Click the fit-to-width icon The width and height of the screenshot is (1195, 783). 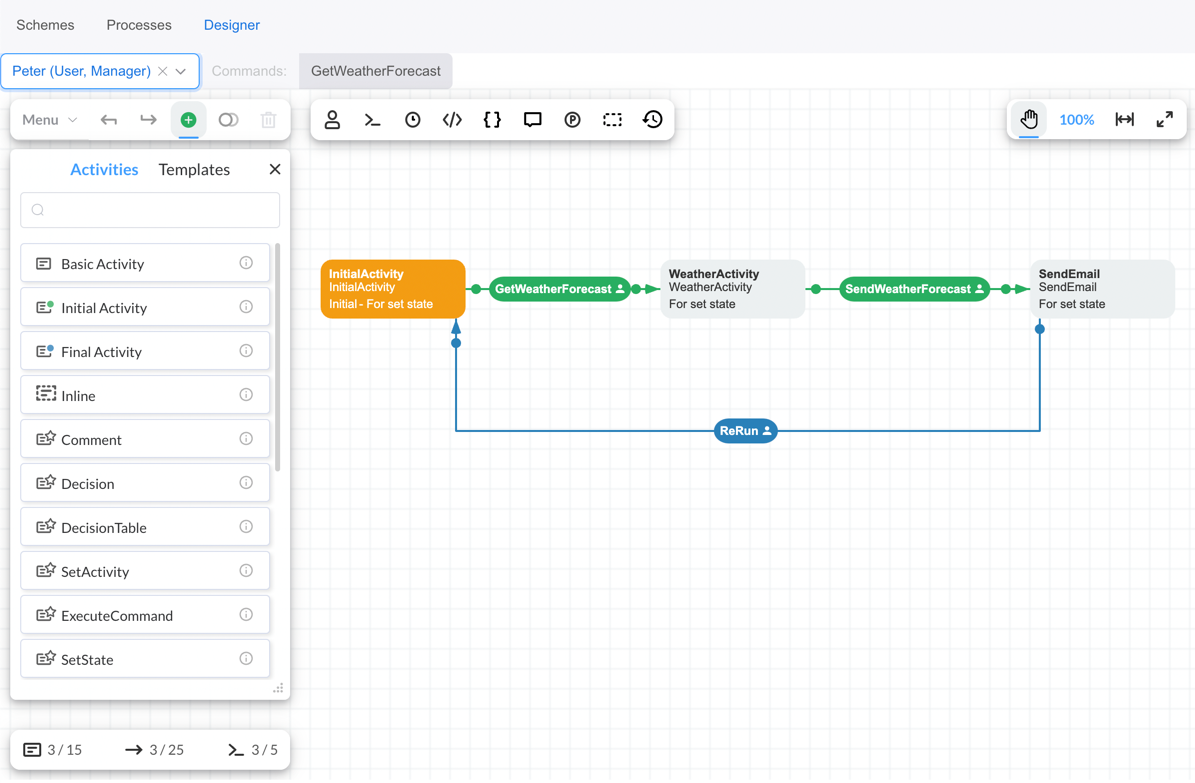[x=1125, y=120]
